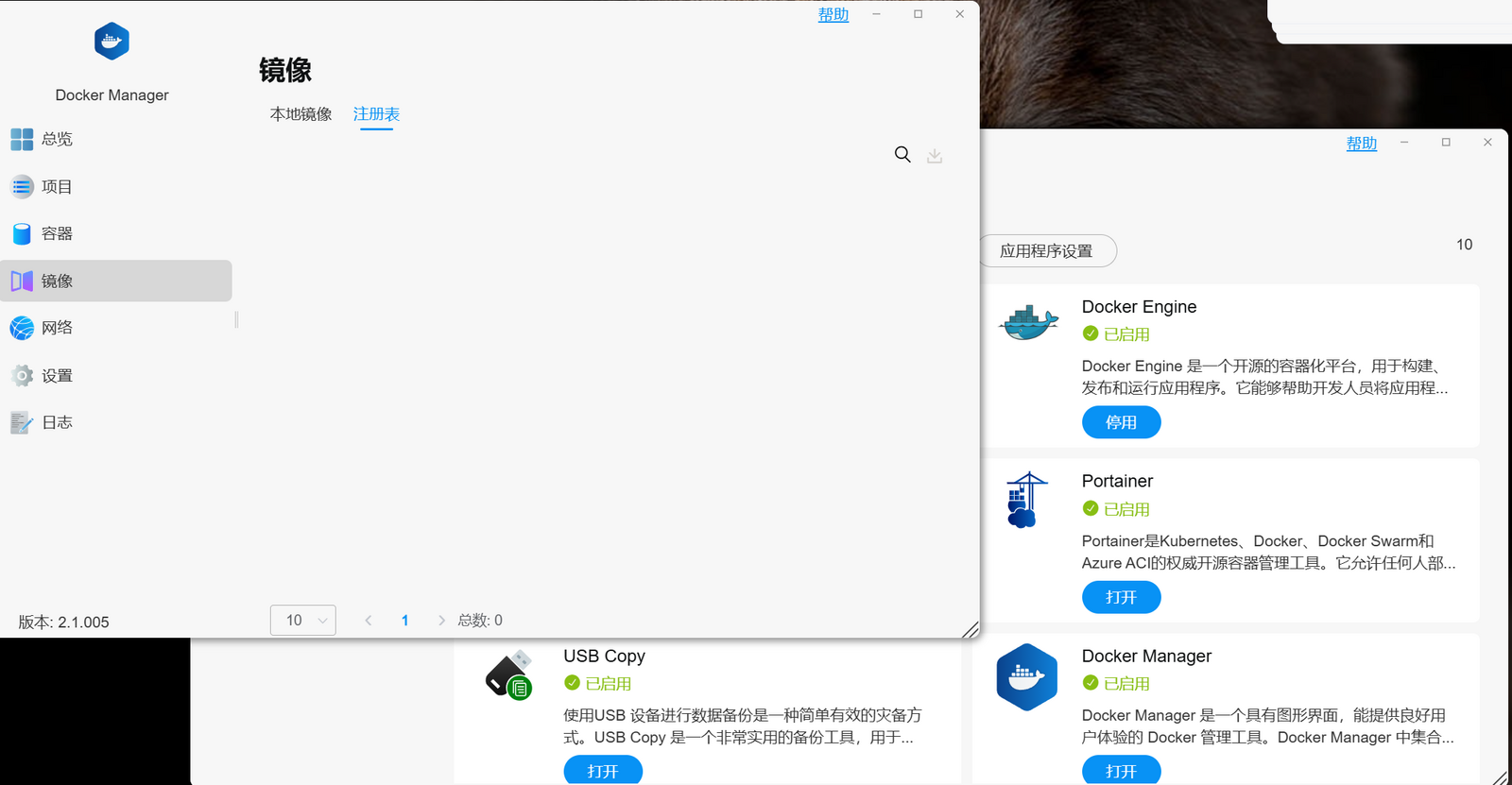
Task: Click the USB Copy title text
Action: point(605,657)
